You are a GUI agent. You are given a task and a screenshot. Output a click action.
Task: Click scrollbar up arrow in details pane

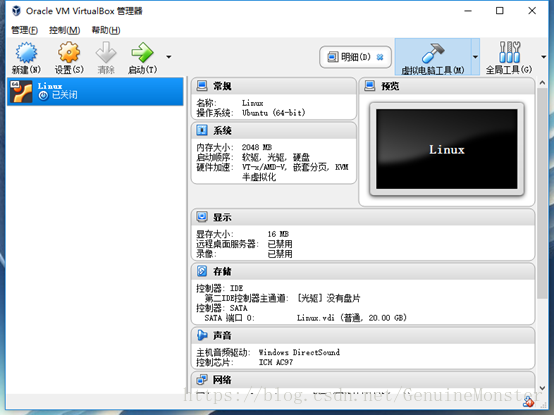(542, 83)
